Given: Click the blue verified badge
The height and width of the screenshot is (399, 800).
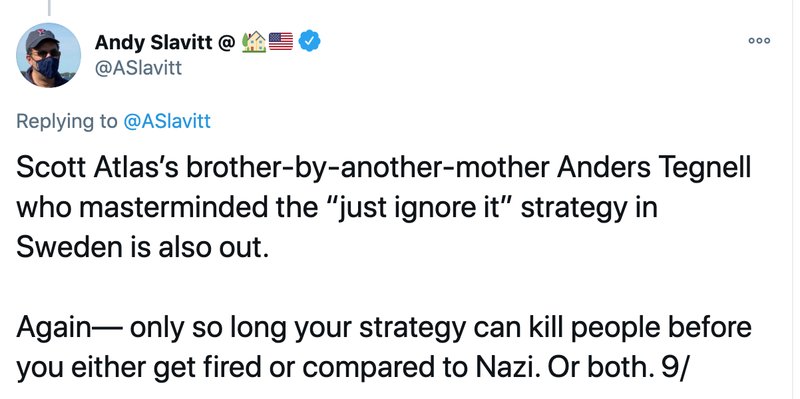Looking at the screenshot, I should click(x=309, y=41).
